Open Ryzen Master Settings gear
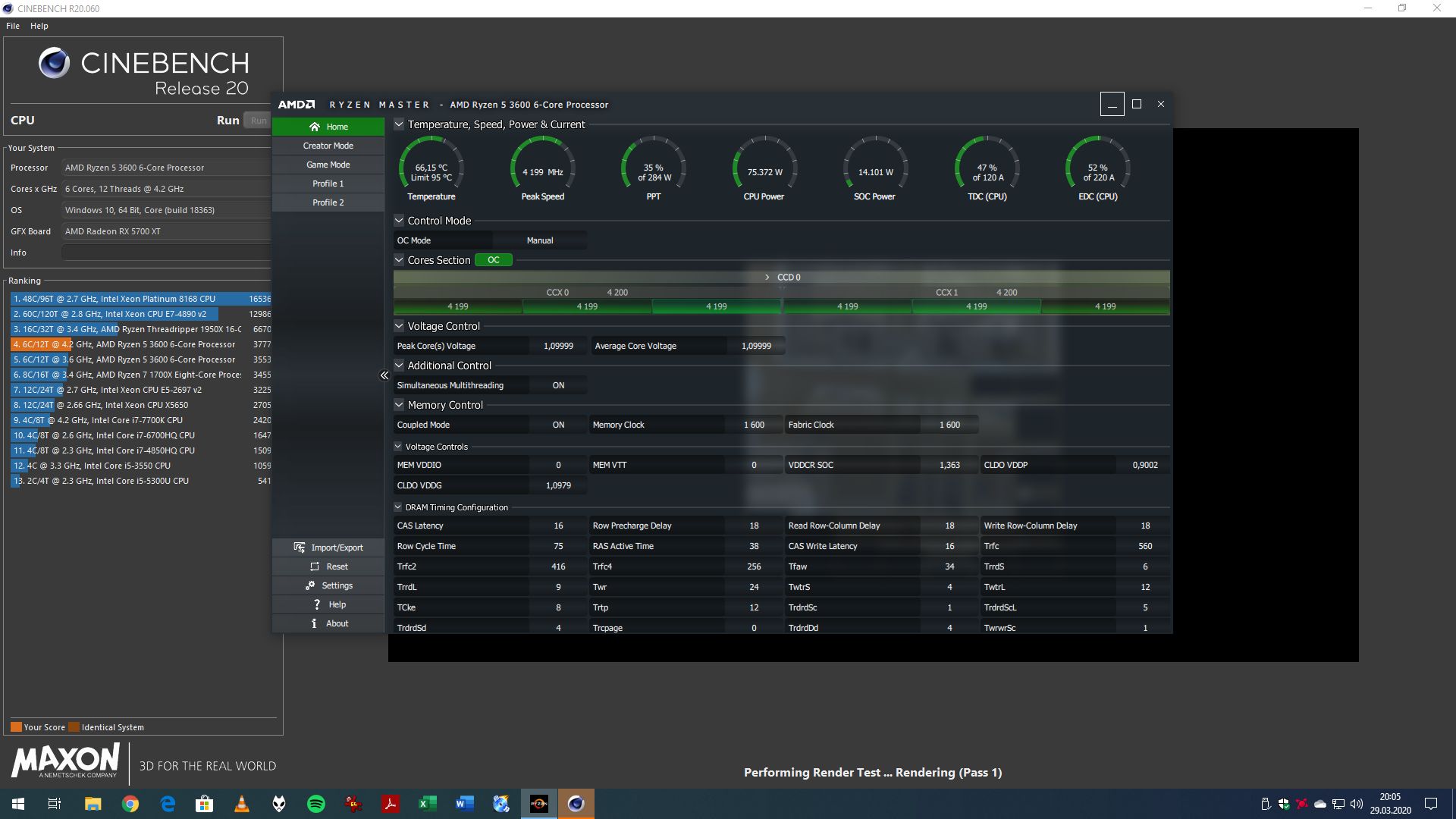Viewport: 1456px width, 819px height. click(310, 585)
